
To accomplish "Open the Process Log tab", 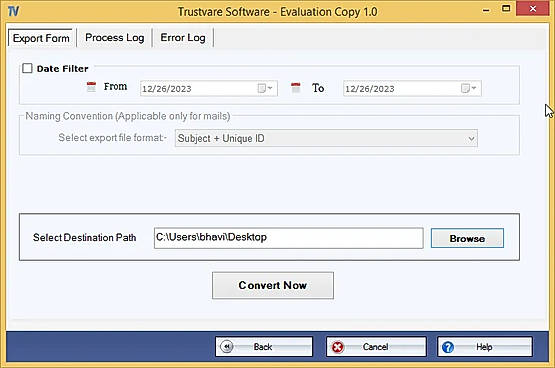I will (x=115, y=38).
